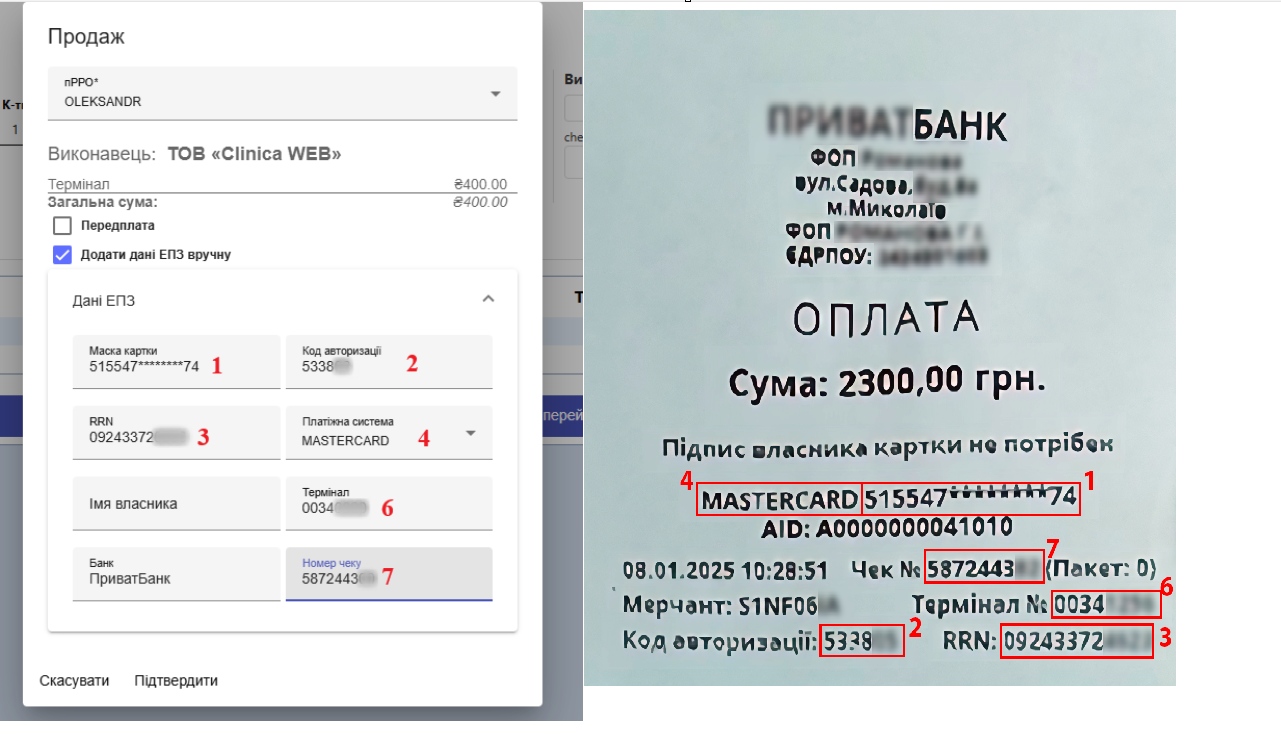The image size is (1281, 734).
Task: Click the receipt date 08.01.2025 10:28:51
Action: [725, 571]
